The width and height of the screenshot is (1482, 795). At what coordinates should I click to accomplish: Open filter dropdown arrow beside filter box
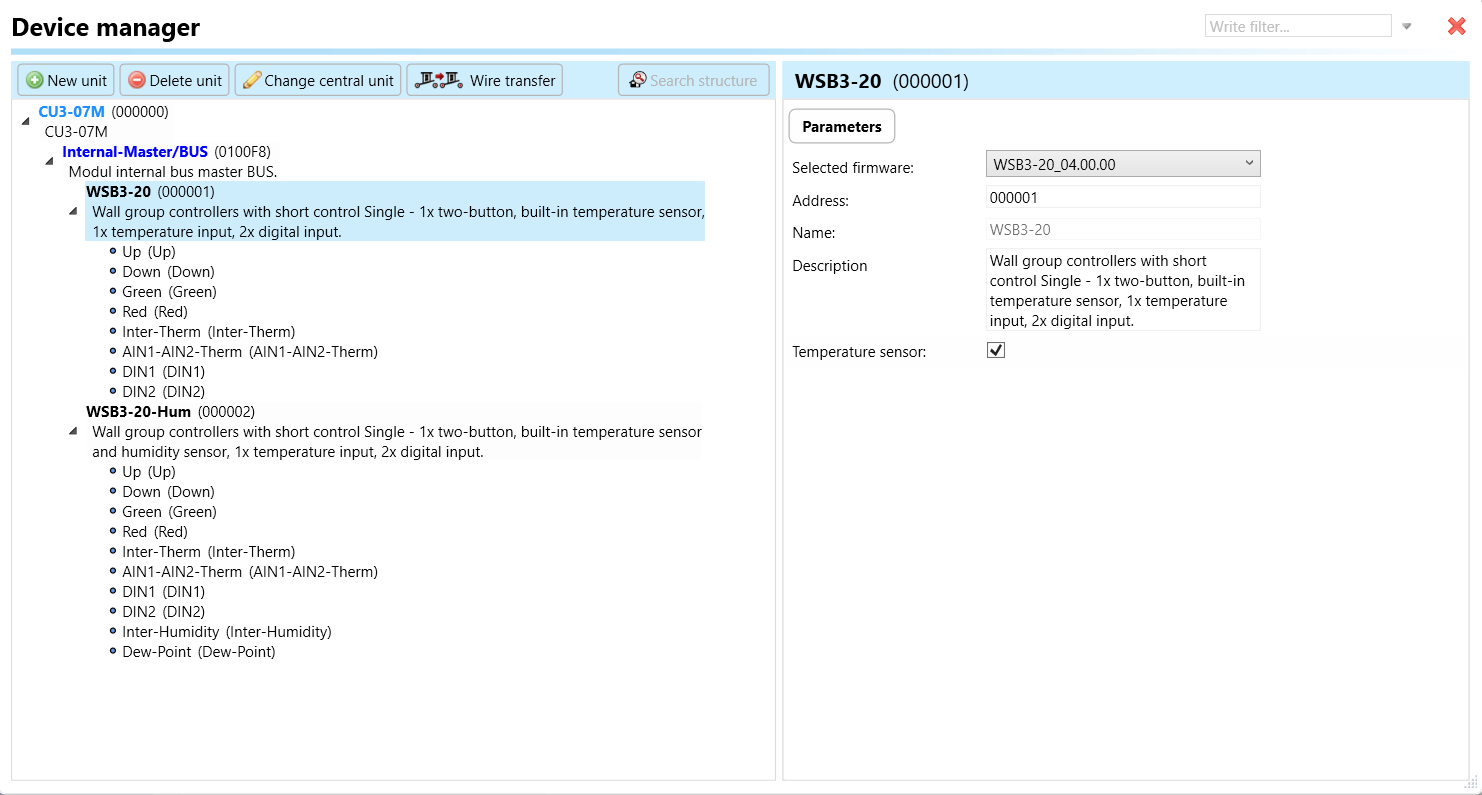coord(1407,27)
